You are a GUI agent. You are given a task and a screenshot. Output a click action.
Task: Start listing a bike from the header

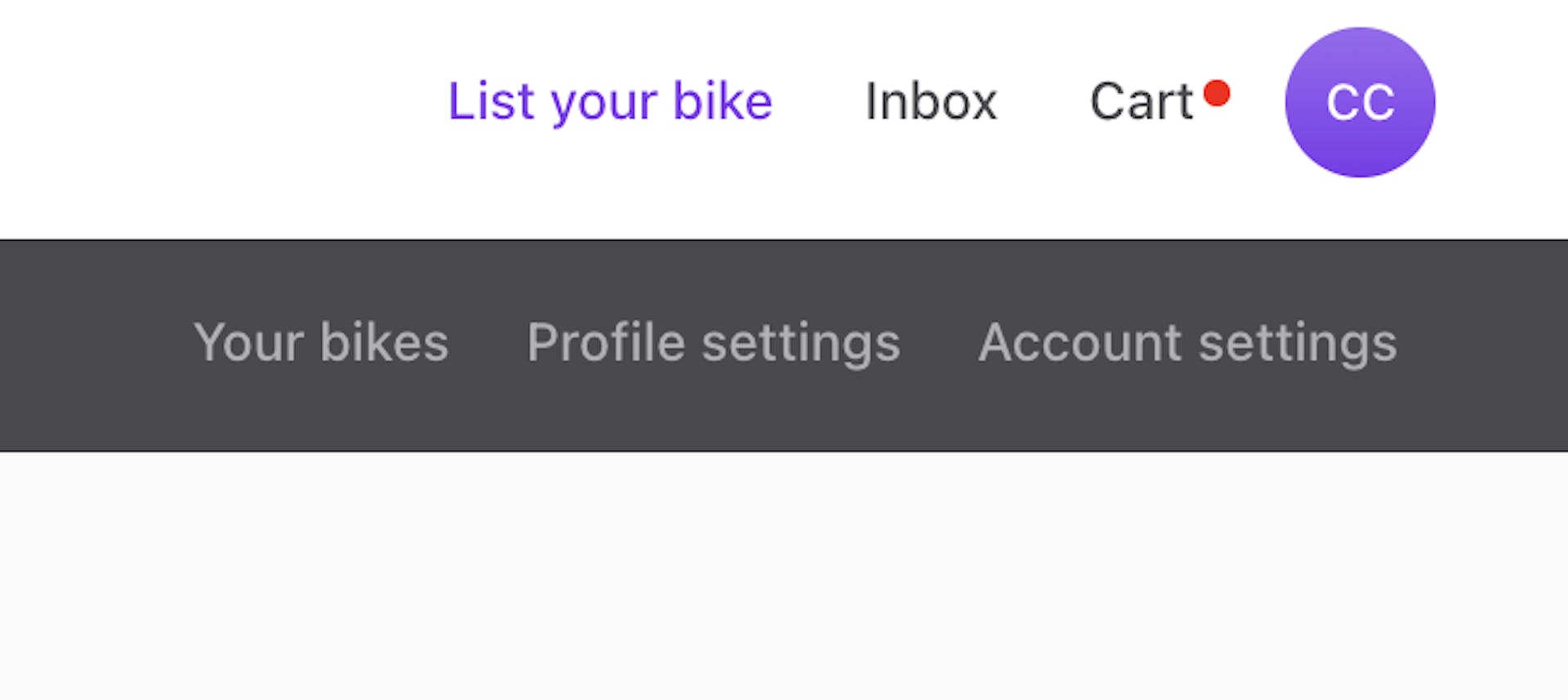(610, 102)
